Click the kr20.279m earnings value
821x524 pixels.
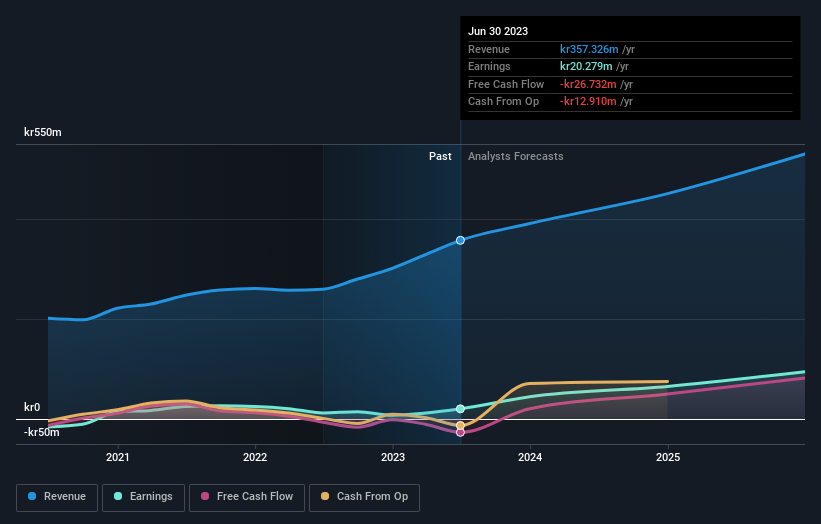click(x=586, y=66)
